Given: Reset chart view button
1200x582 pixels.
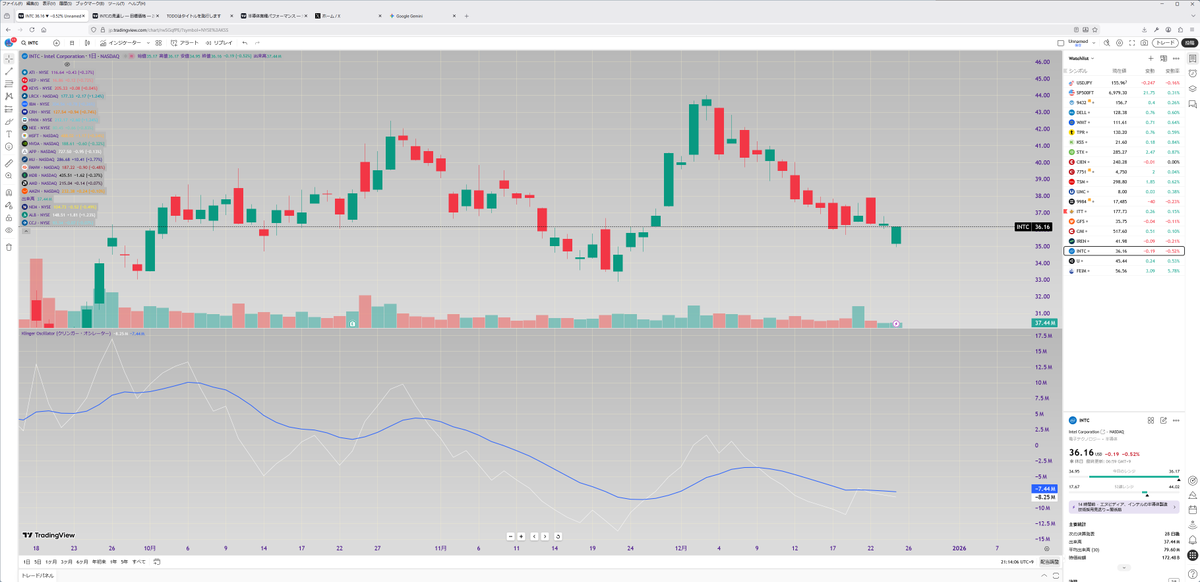Looking at the screenshot, I should (x=558, y=536).
